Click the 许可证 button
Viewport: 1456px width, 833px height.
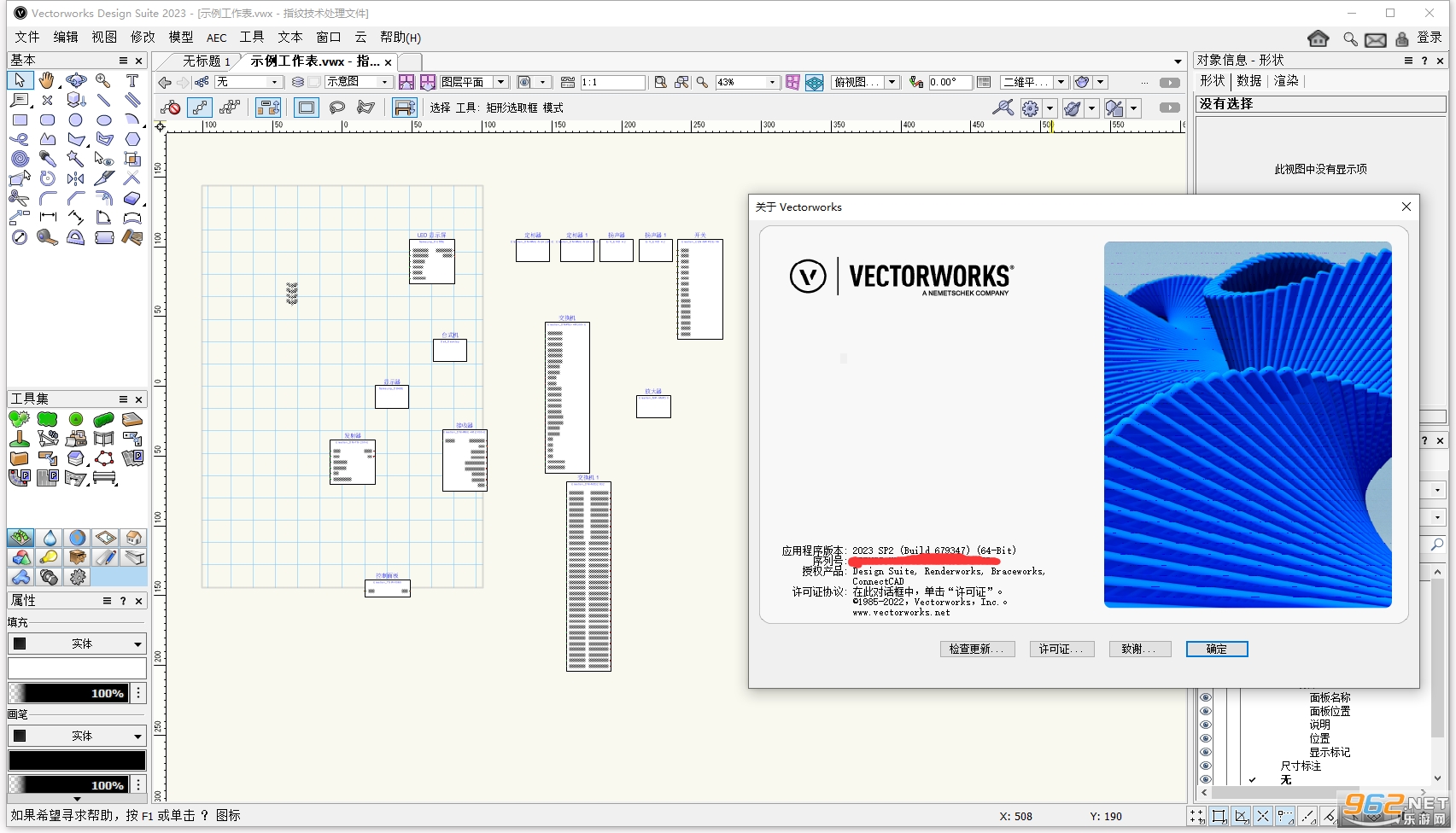click(x=1061, y=650)
